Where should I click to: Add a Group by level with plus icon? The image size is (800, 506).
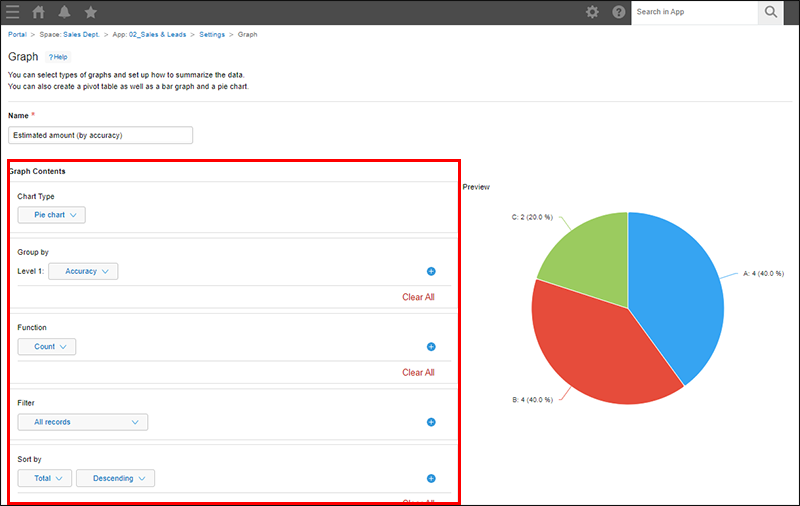(x=431, y=271)
